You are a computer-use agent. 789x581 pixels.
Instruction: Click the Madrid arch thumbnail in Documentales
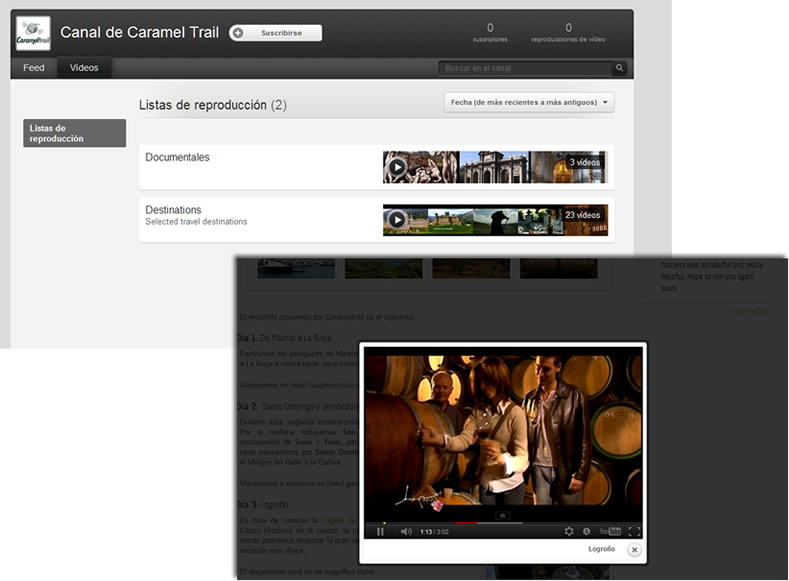pos(495,167)
